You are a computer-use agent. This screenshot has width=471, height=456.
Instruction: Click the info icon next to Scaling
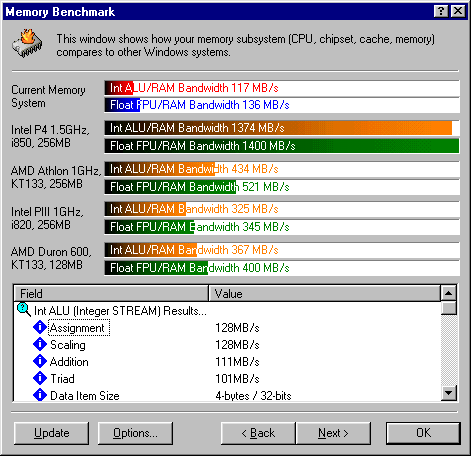[40, 344]
